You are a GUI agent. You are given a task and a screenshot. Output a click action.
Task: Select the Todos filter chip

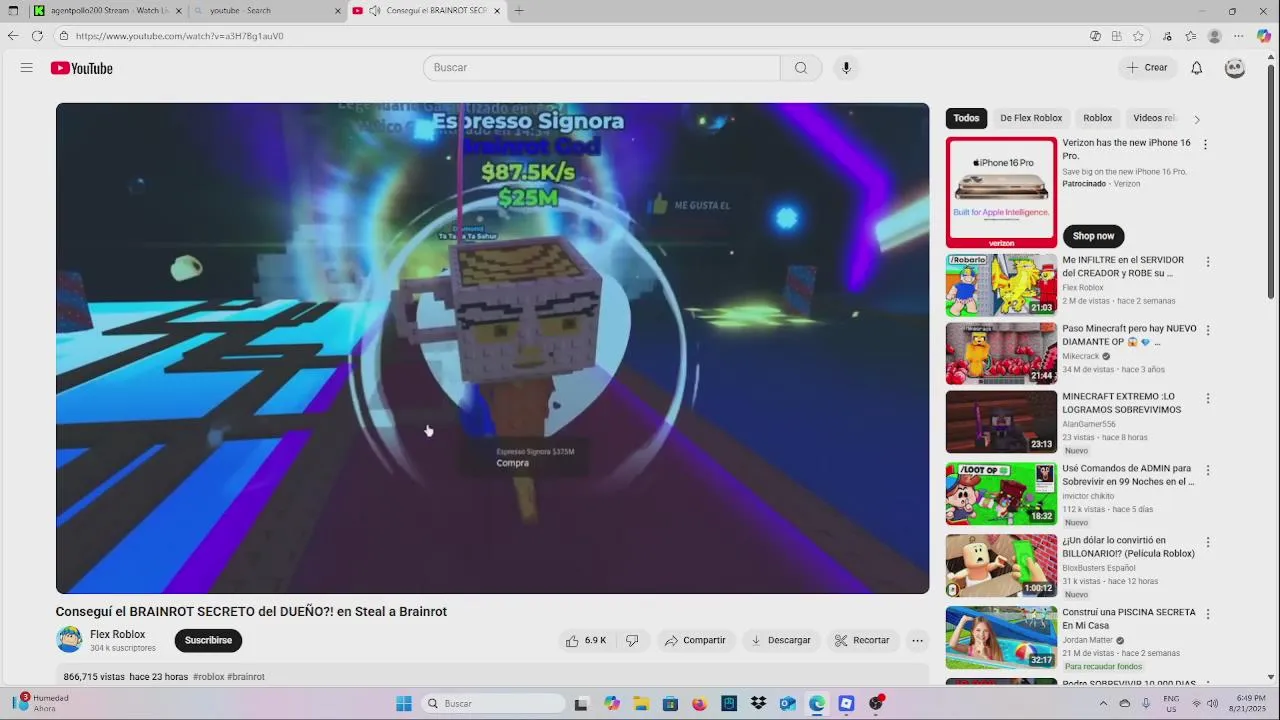[x=966, y=118]
